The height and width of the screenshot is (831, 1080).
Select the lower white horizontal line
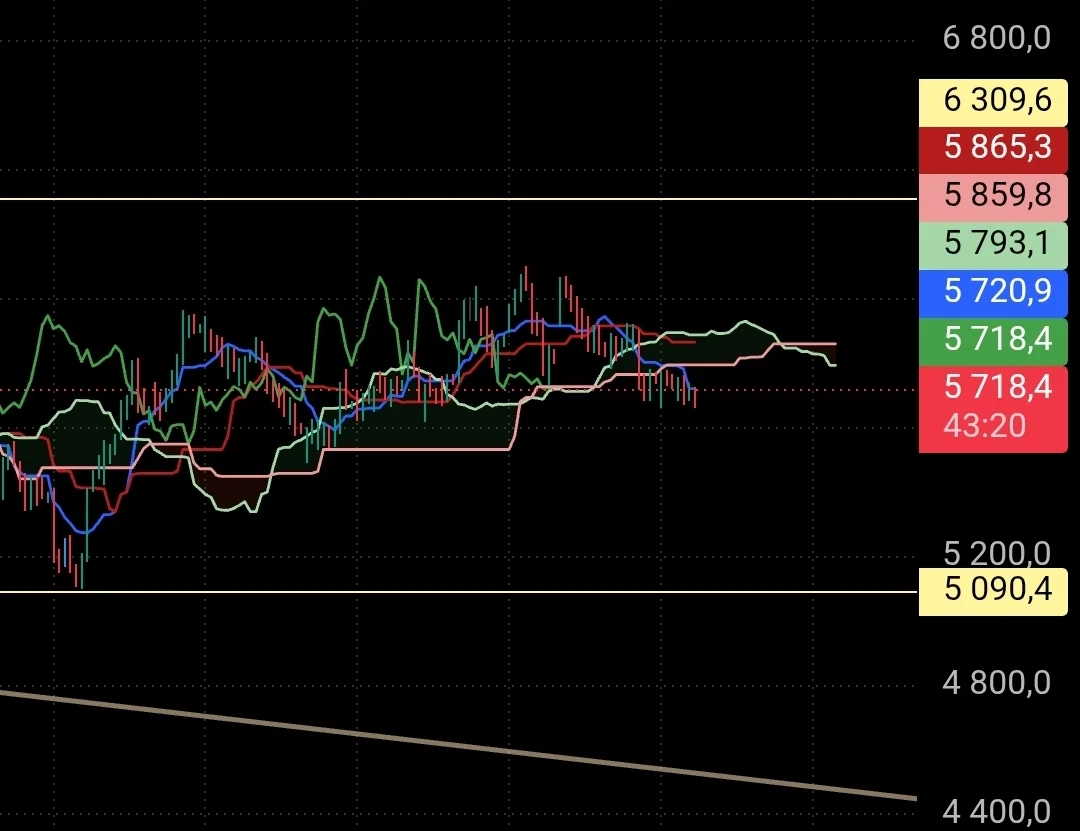tap(459, 591)
